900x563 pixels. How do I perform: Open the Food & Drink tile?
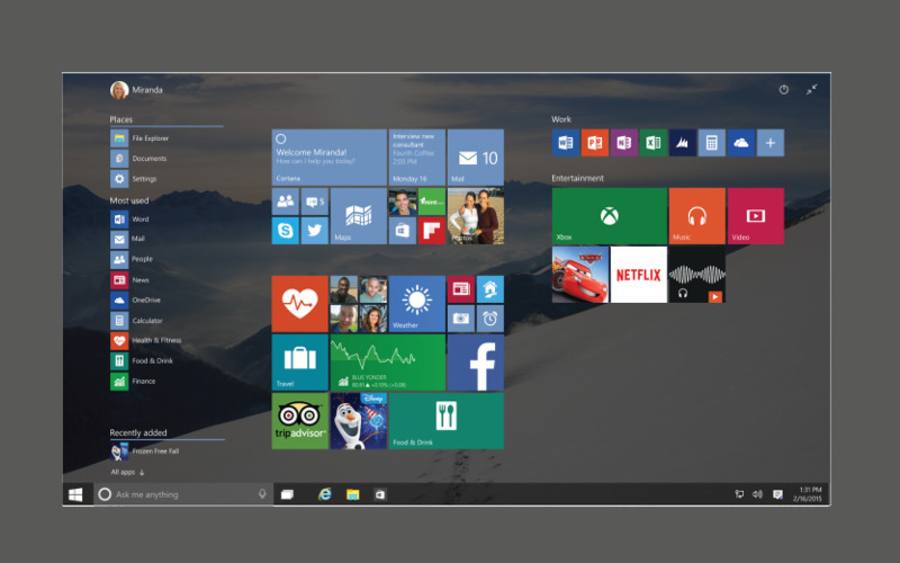(x=446, y=421)
